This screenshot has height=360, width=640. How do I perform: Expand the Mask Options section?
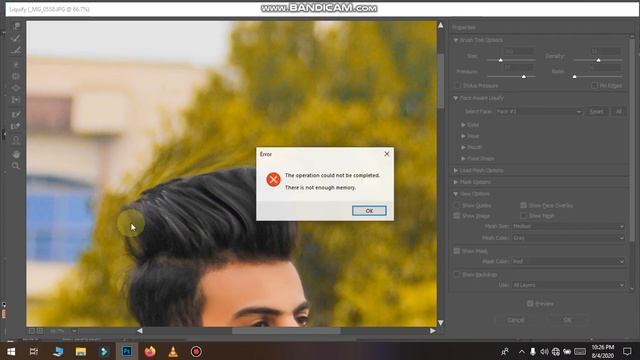[x=456, y=182]
